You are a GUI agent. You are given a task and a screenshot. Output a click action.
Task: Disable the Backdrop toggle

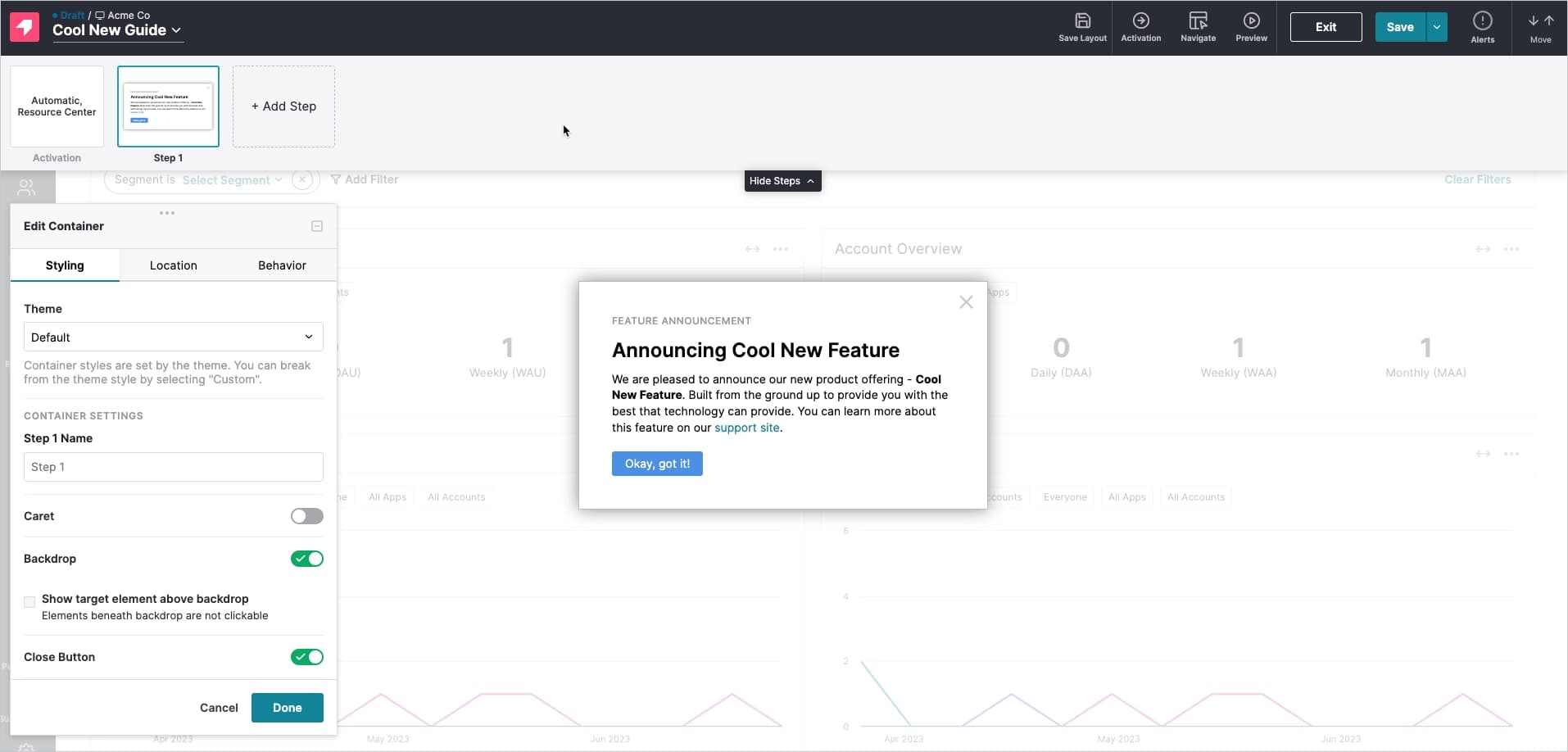click(307, 559)
